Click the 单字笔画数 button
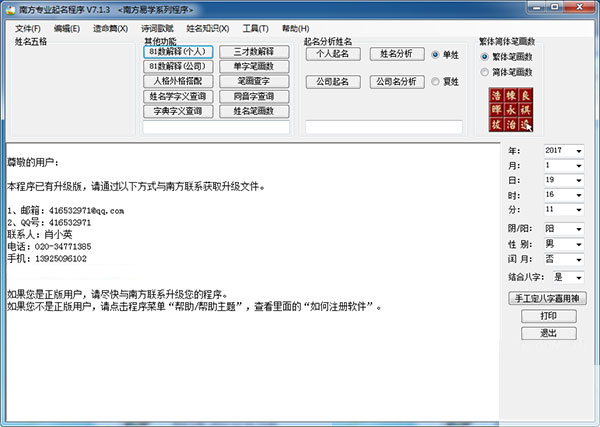 pyautogui.click(x=254, y=66)
